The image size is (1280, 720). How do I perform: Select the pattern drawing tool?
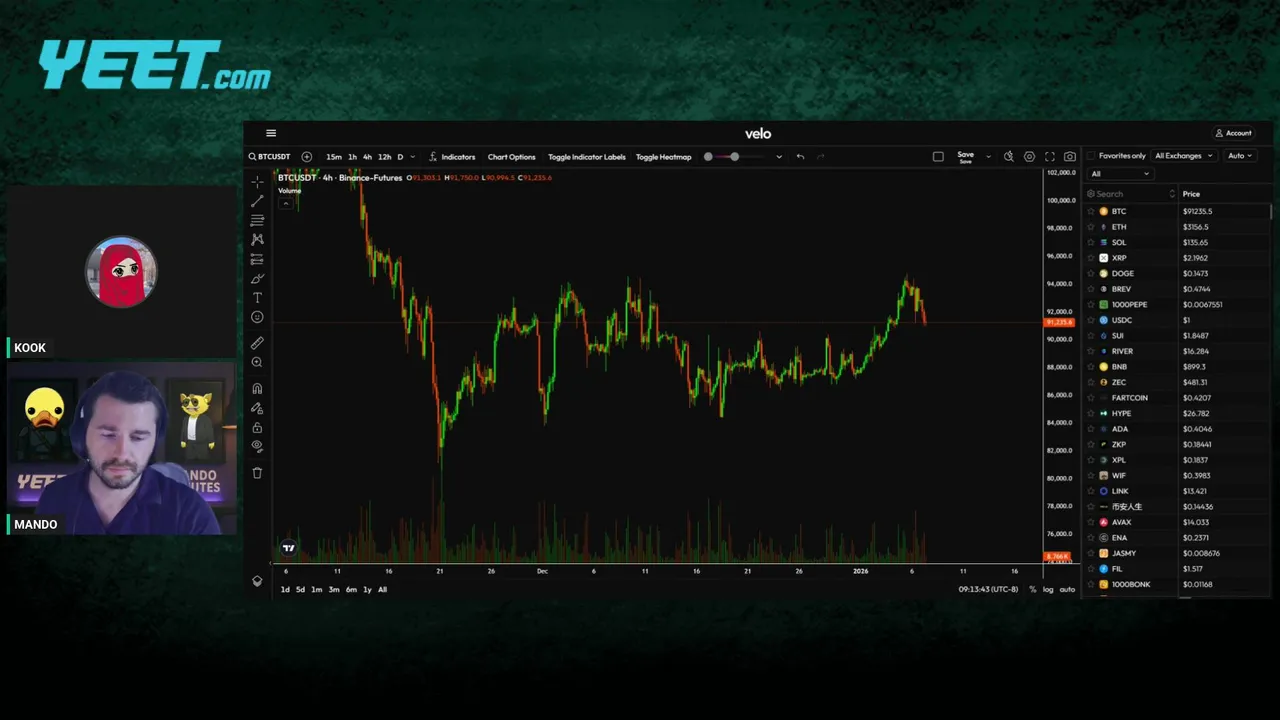(x=257, y=239)
